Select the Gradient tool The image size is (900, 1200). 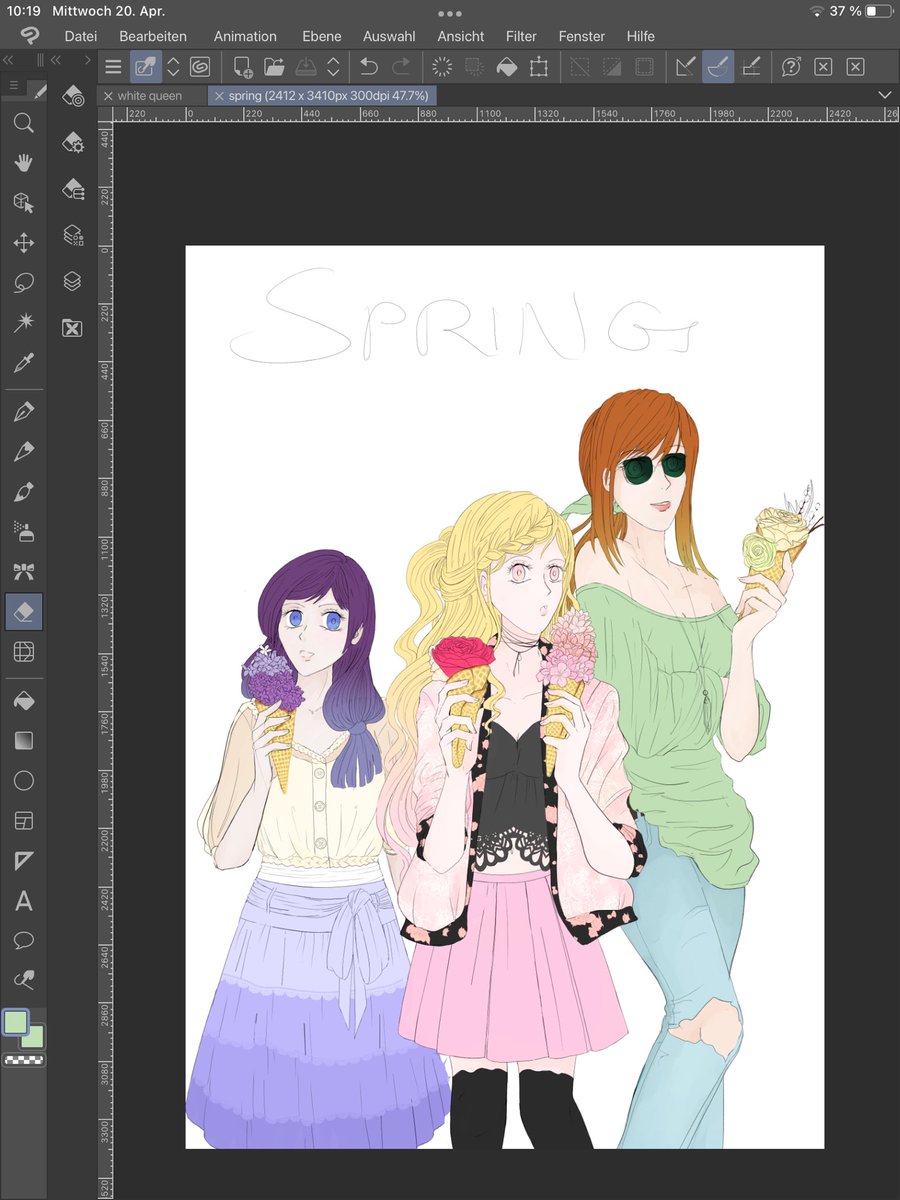click(x=24, y=741)
